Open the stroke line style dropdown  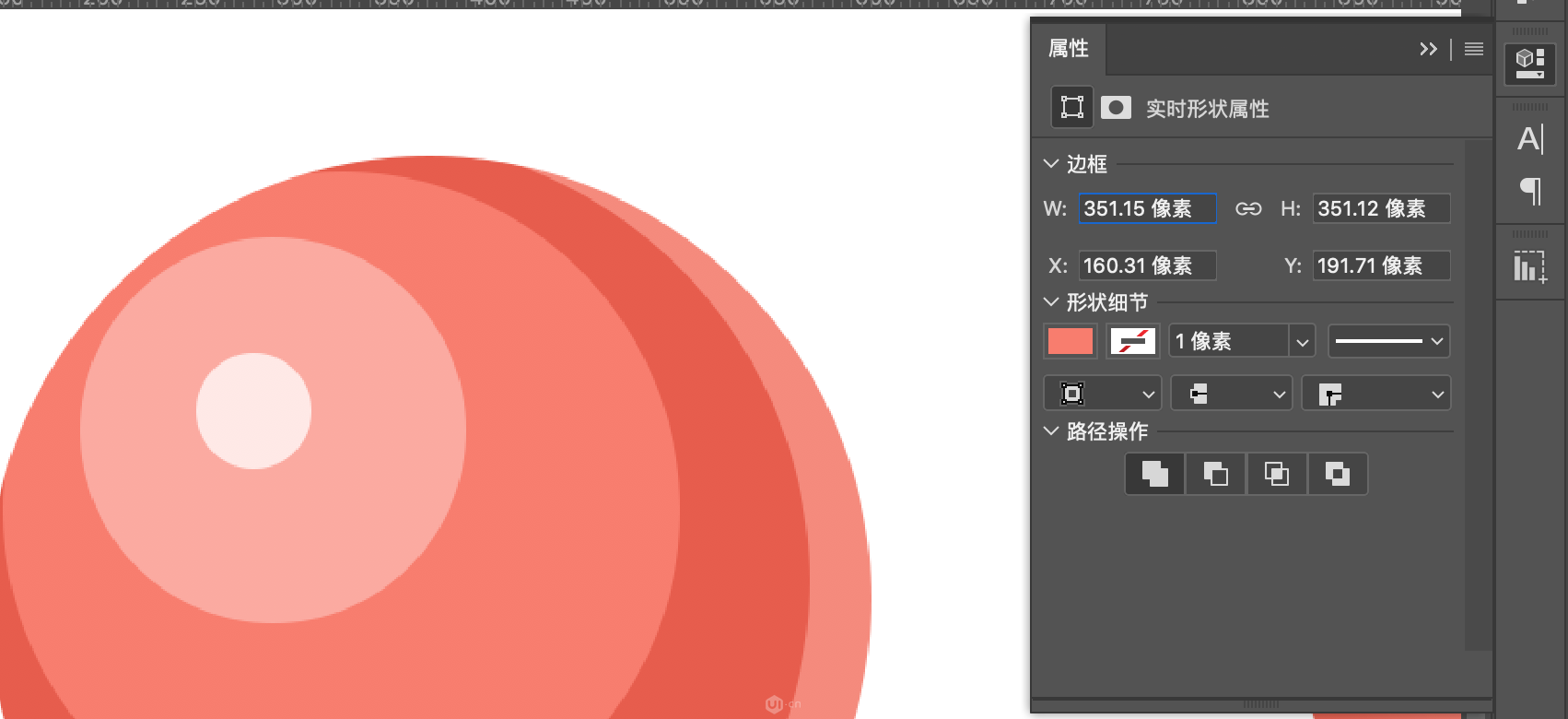tap(1389, 341)
